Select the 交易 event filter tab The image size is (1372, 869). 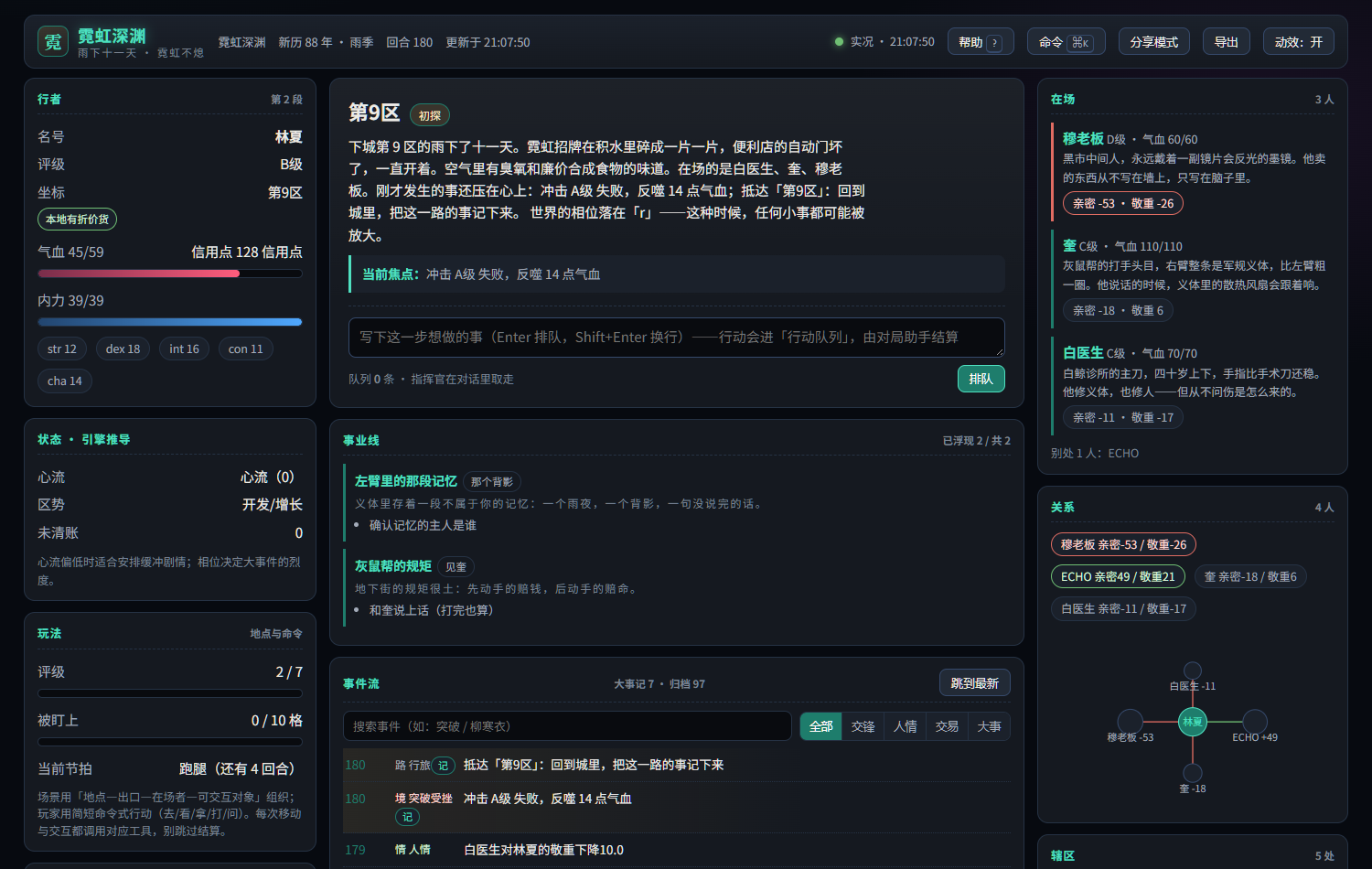pos(948,726)
